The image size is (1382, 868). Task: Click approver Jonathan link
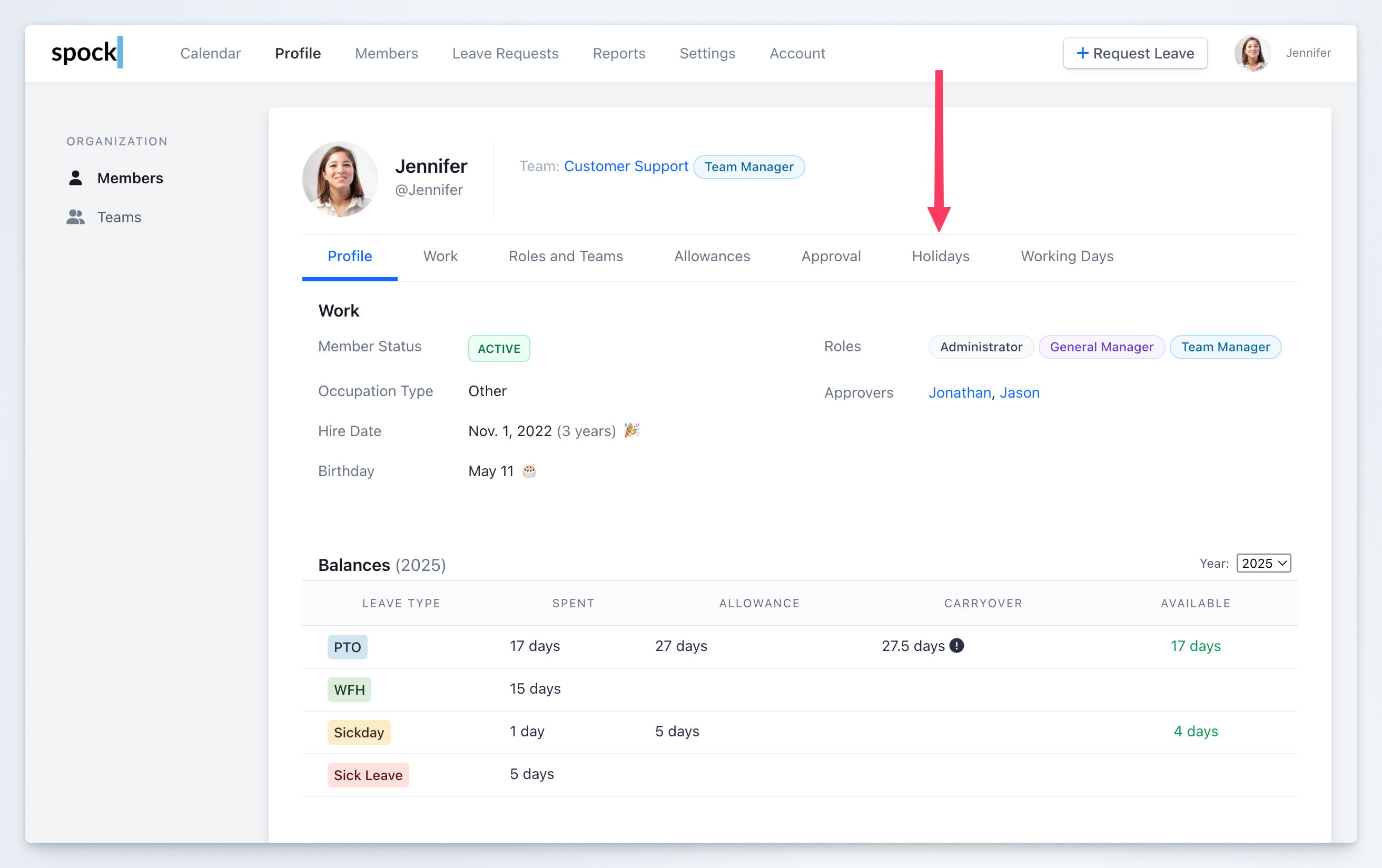[959, 393]
